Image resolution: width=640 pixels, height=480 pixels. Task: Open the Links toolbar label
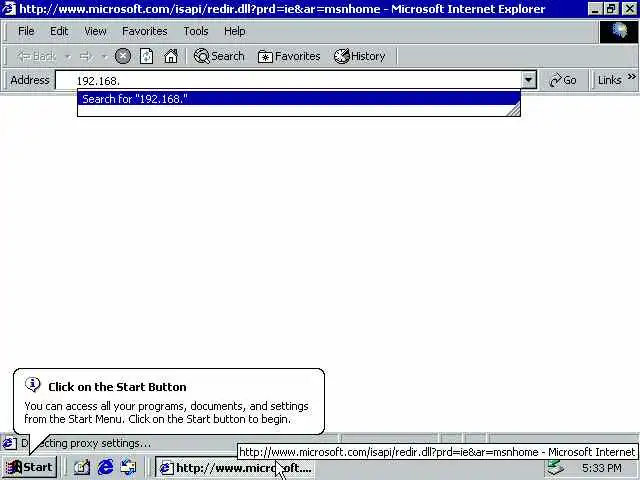(x=610, y=80)
